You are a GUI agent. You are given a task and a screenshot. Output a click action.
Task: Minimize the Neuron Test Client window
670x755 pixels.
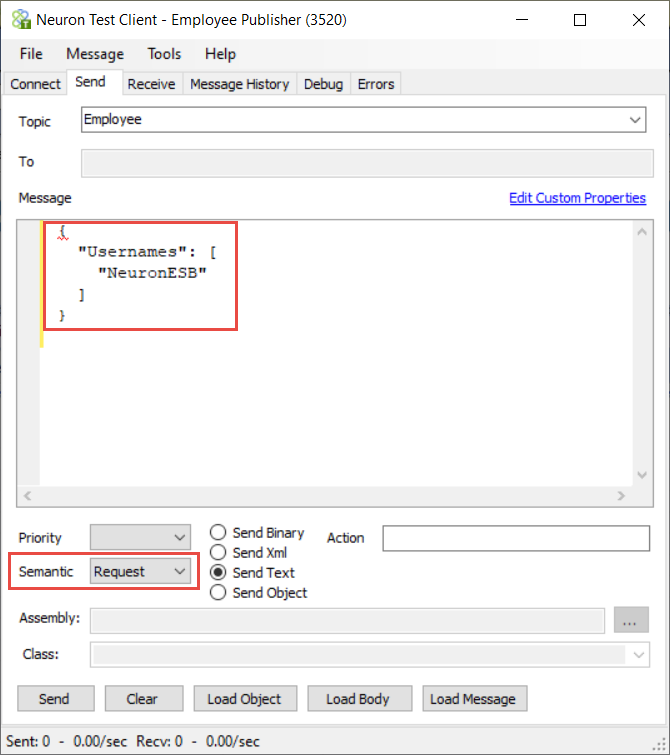coord(522,20)
